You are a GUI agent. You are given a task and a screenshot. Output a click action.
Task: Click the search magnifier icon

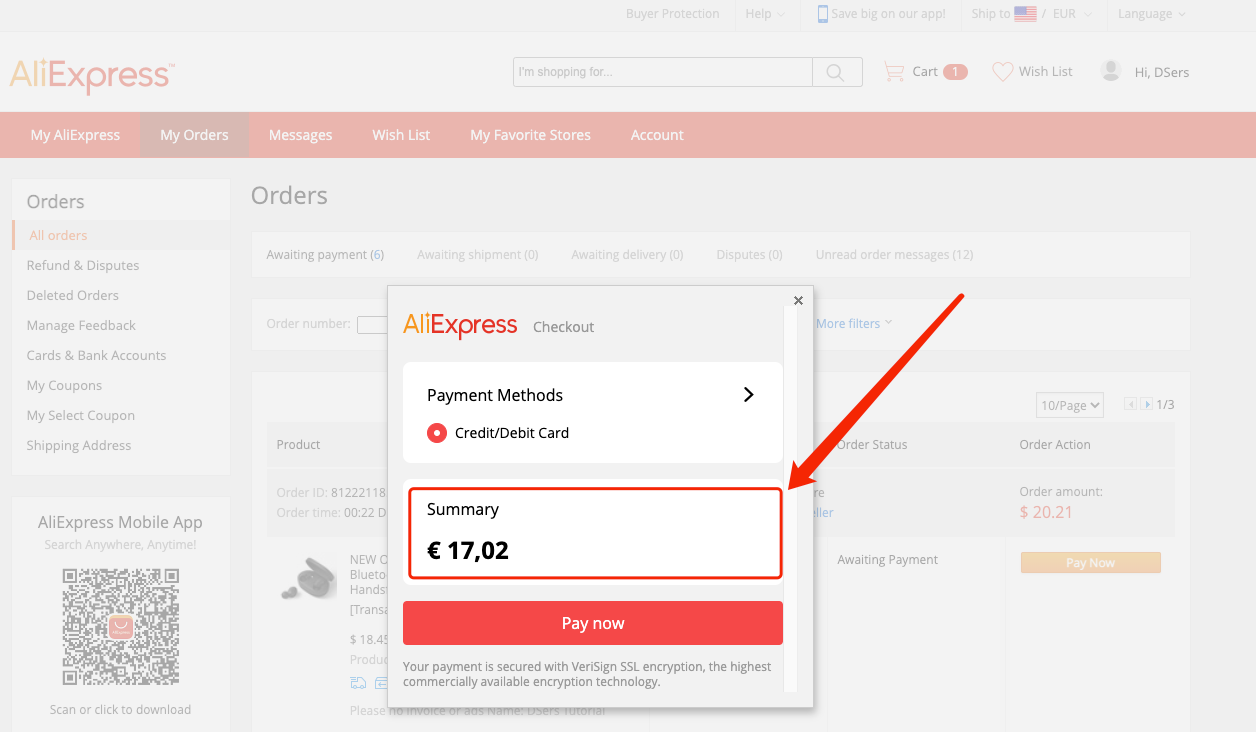click(x=837, y=72)
